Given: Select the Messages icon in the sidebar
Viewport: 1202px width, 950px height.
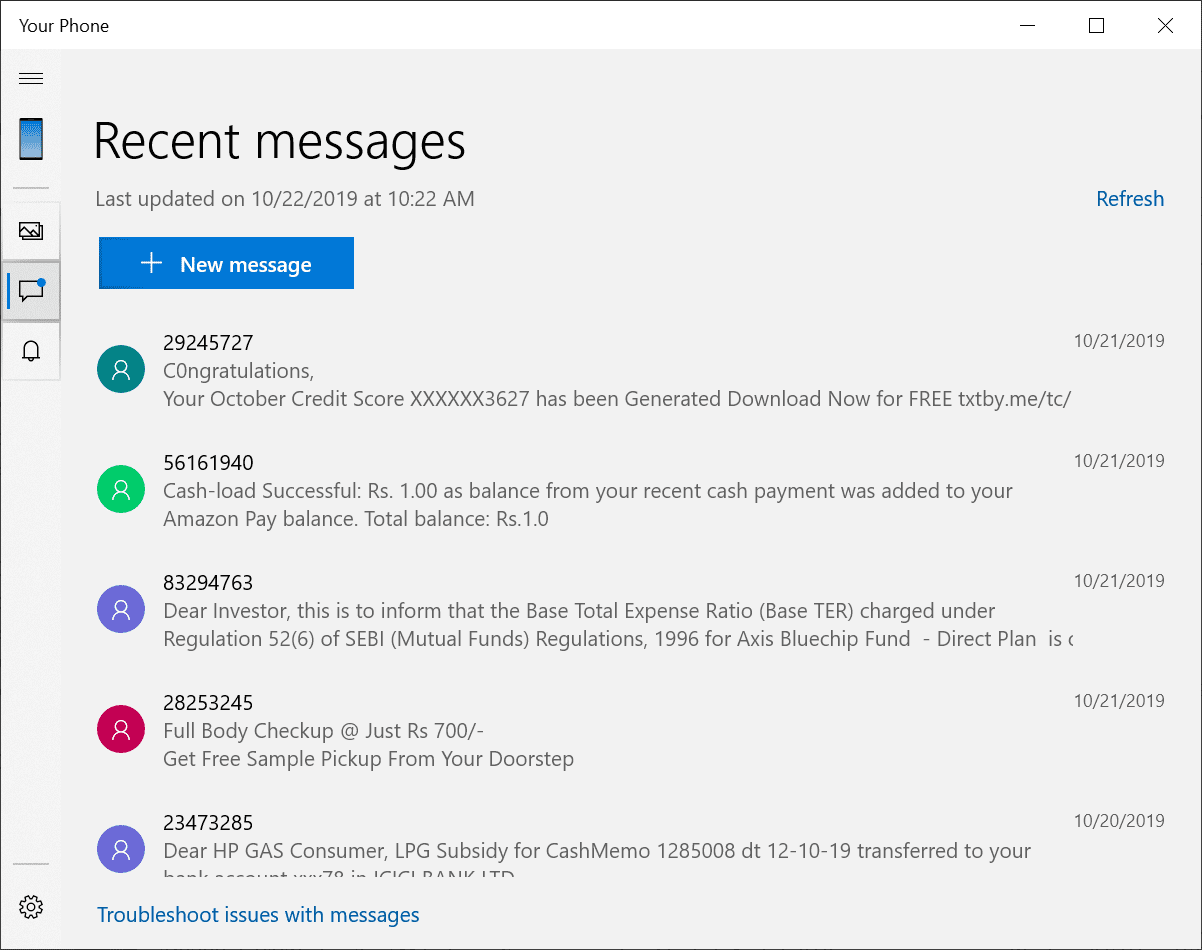Looking at the screenshot, I should point(31,290).
